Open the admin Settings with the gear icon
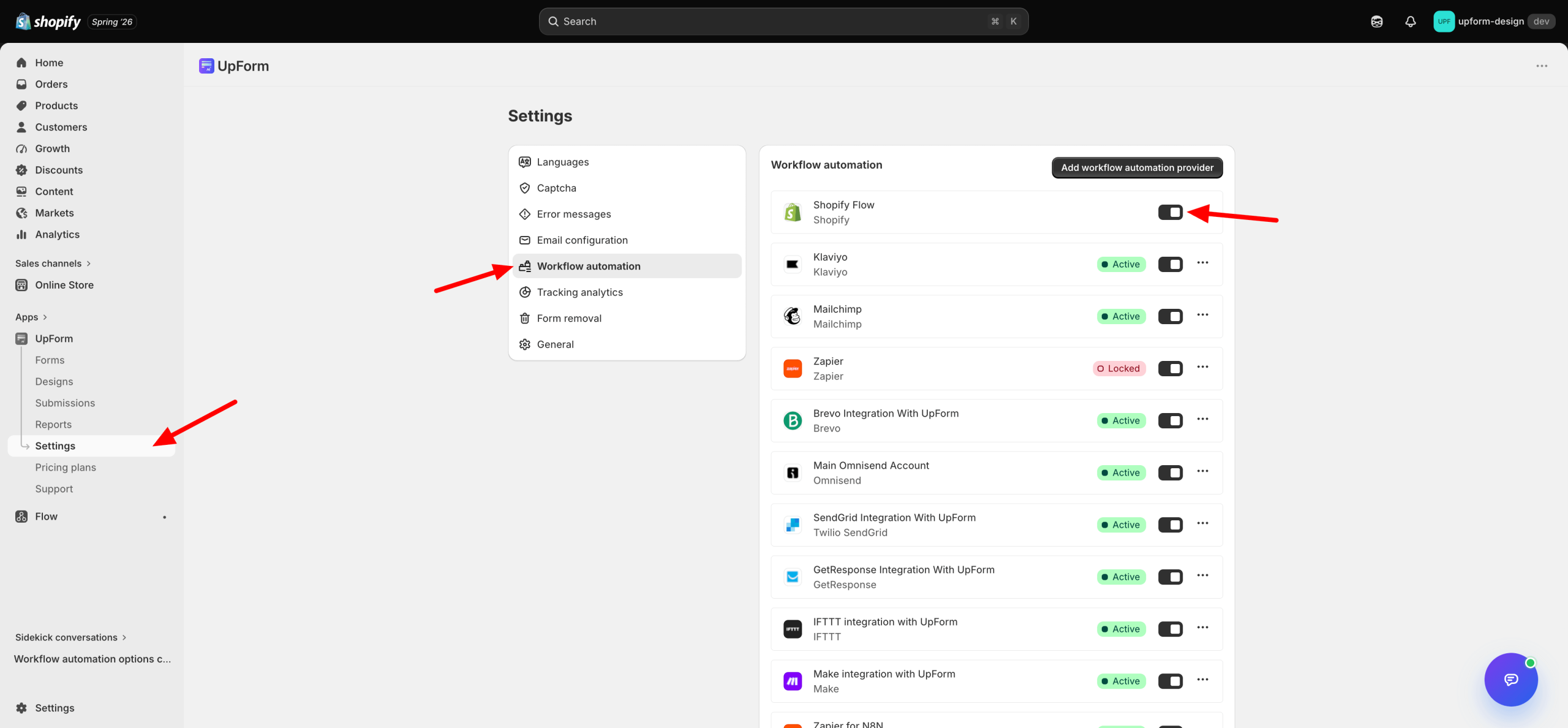This screenshot has height=728, width=1568. [92, 708]
